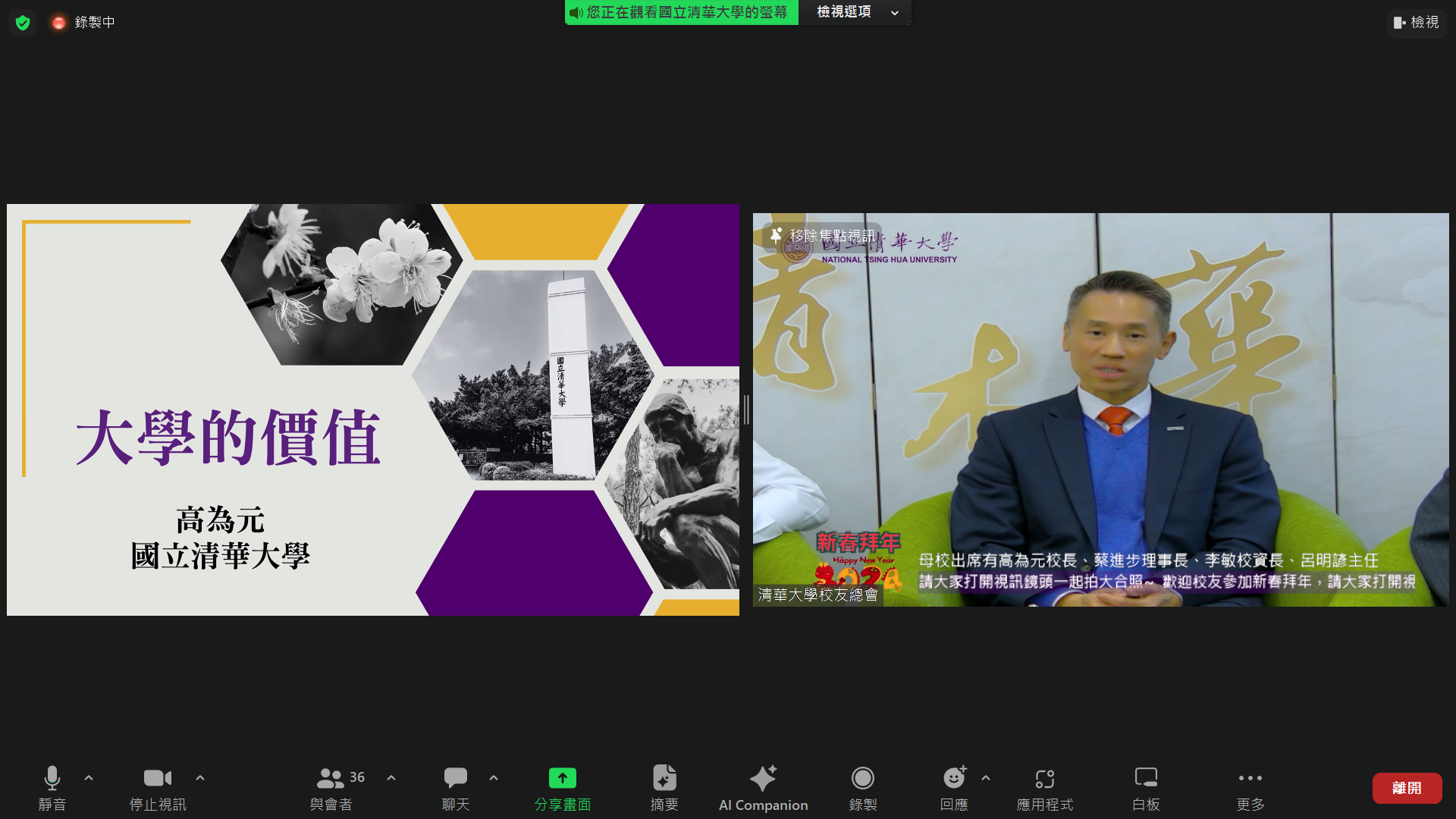Click the shared slide titled 大學的價值
Screen dimensions: 1456x819
[x=373, y=409]
